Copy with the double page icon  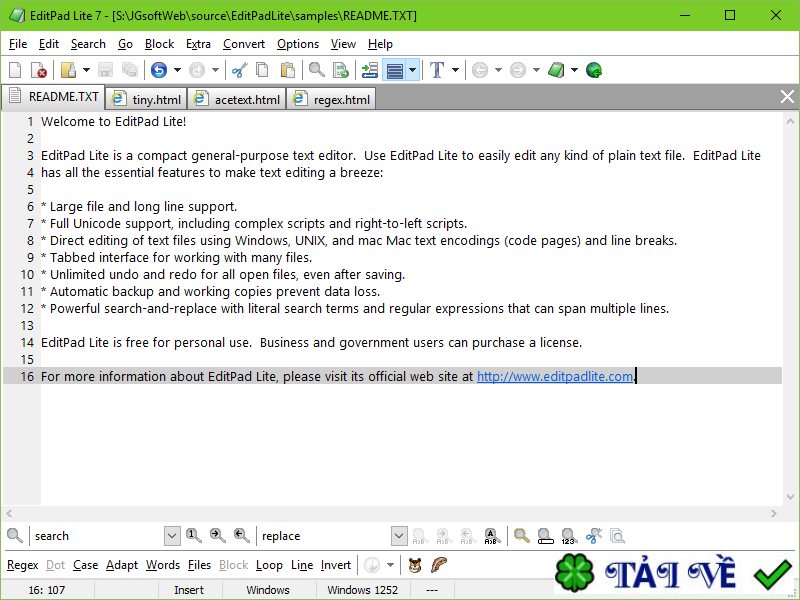(x=262, y=70)
